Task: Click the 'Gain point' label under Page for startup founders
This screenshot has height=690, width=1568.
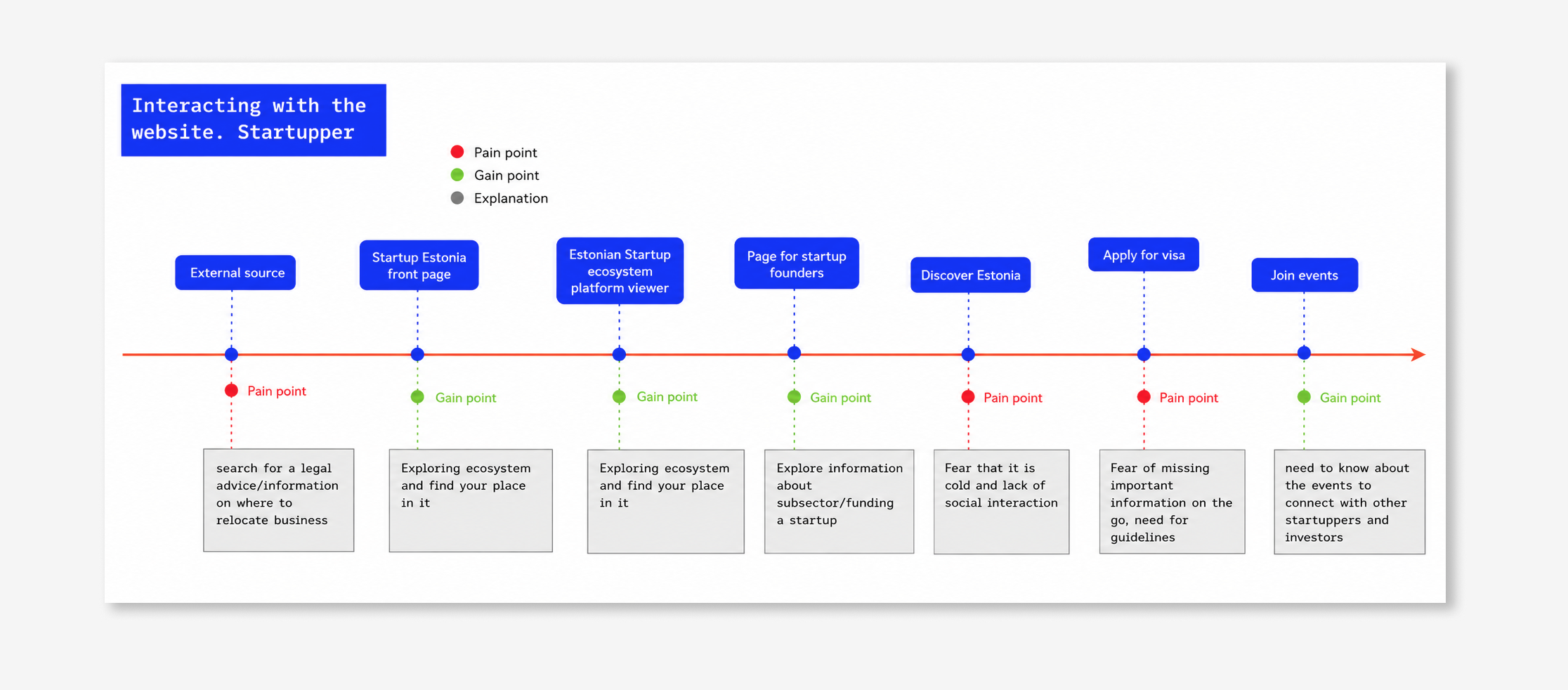Action: (x=840, y=398)
